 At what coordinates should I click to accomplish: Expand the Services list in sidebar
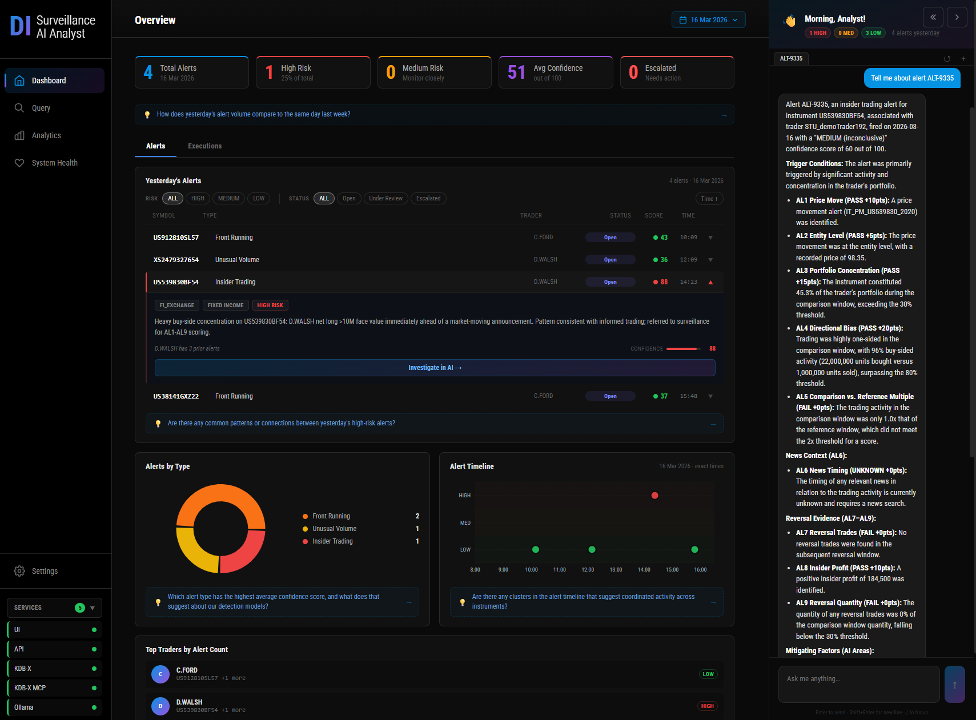94,607
